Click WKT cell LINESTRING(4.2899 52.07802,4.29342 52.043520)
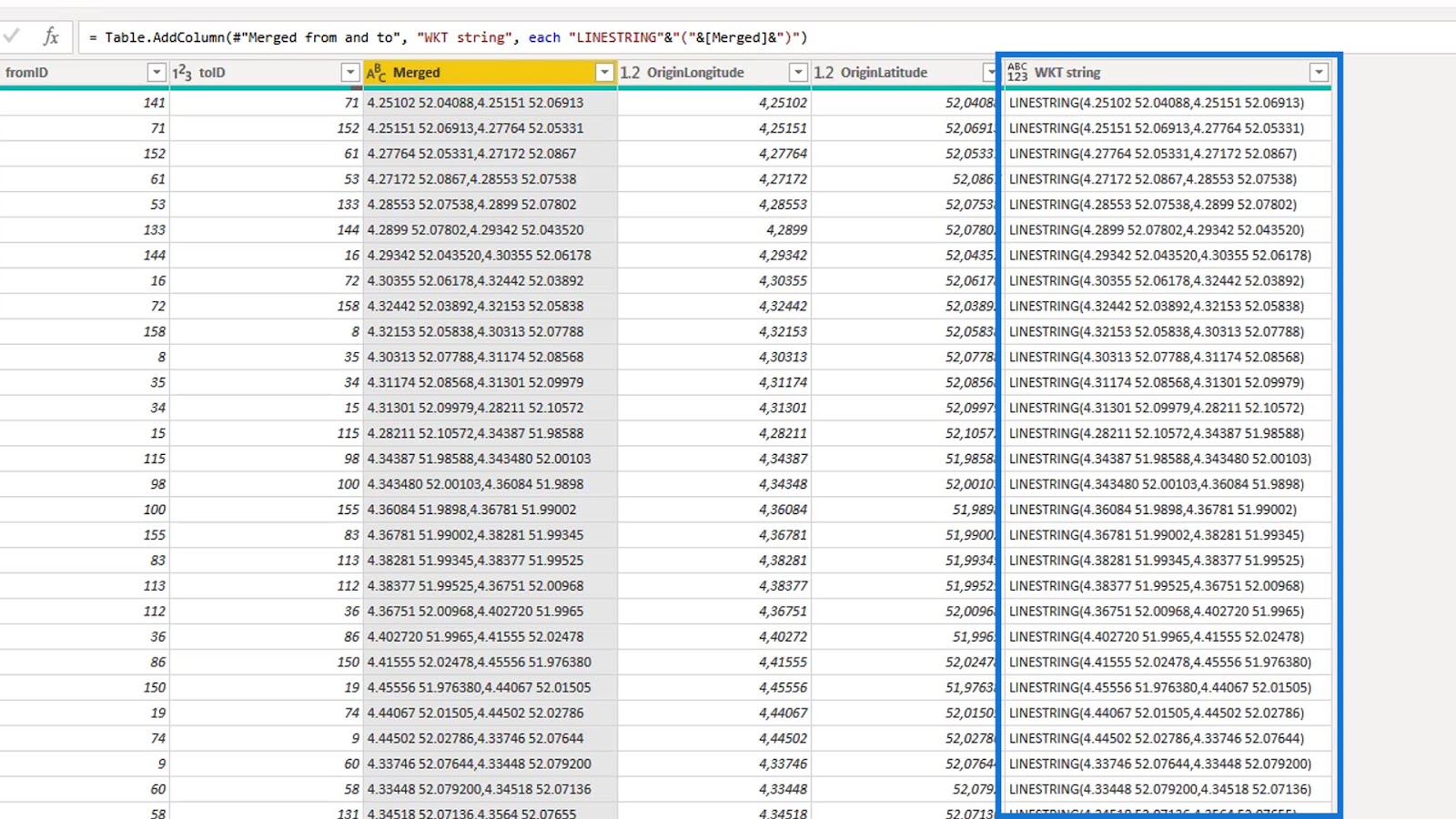Image resolution: width=1456 pixels, height=819 pixels. click(1168, 230)
